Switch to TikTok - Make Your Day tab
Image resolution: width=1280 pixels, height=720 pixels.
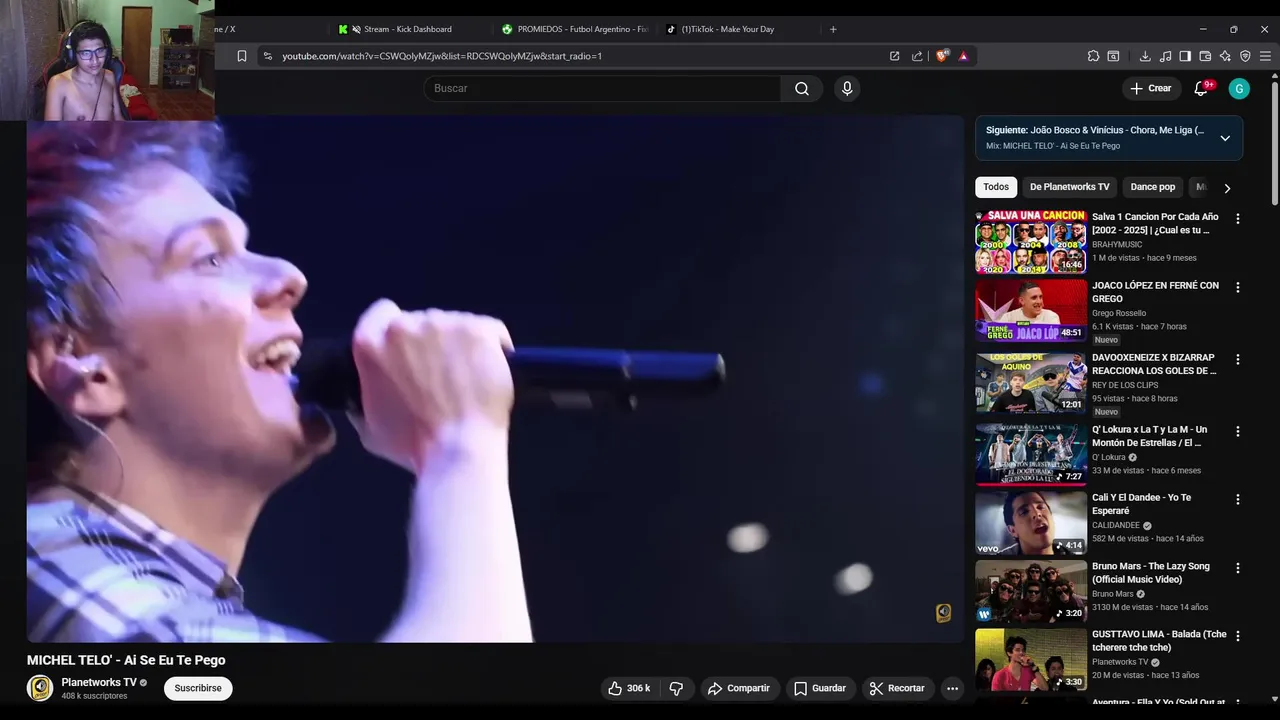tap(728, 29)
